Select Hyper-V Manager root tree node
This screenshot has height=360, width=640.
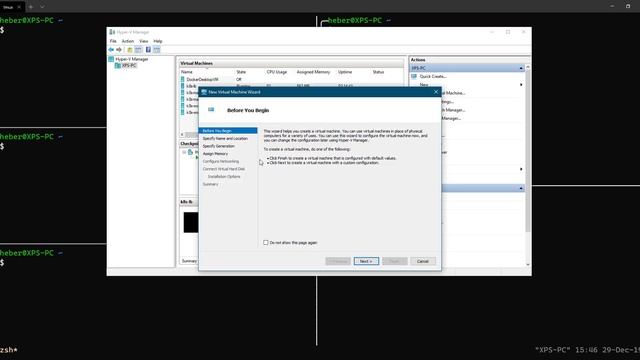132,59
